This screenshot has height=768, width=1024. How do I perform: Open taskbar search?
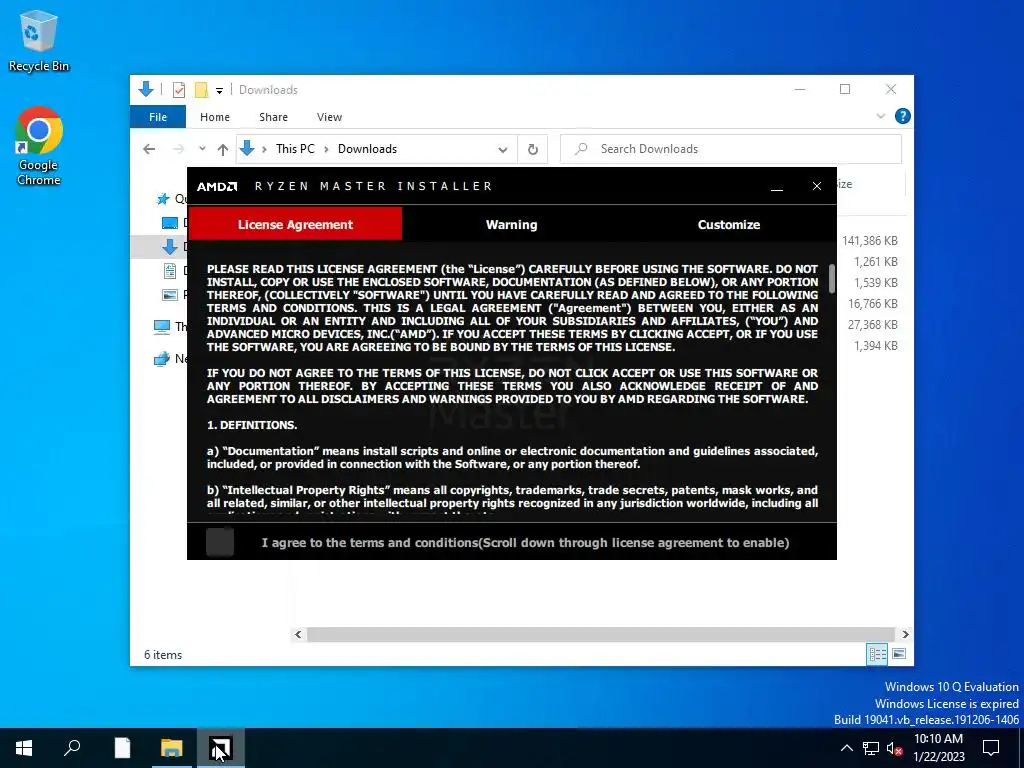tap(72, 748)
